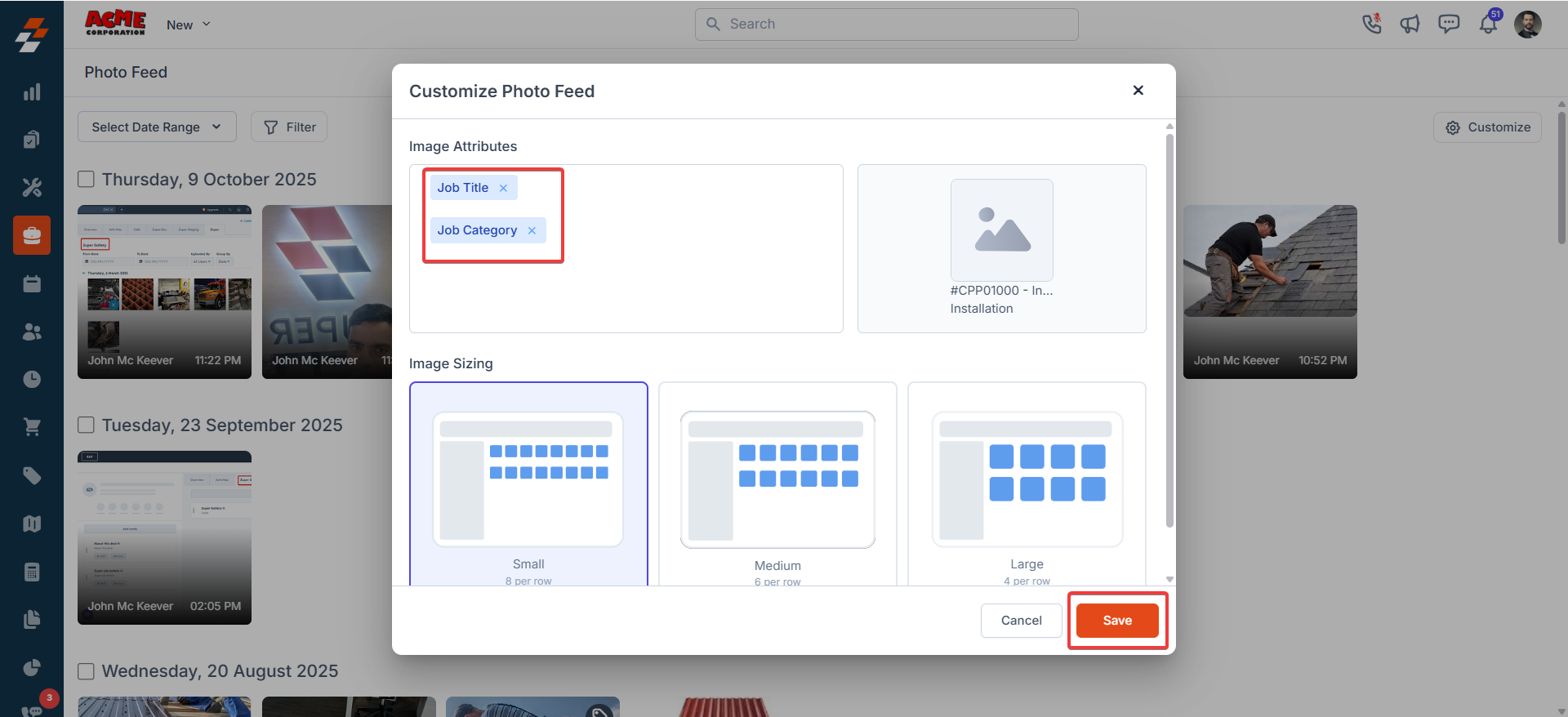Click the Installation preview text

[x=982, y=309]
